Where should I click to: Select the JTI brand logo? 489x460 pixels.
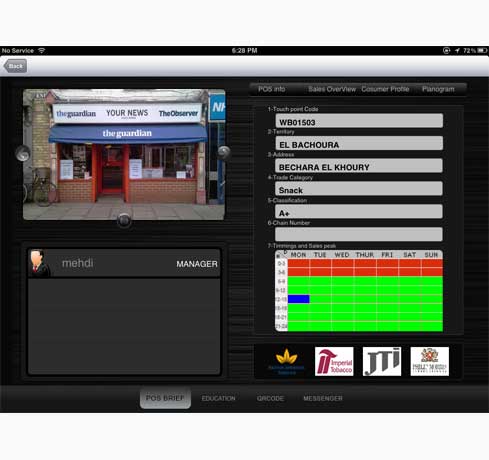(x=382, y=362)
